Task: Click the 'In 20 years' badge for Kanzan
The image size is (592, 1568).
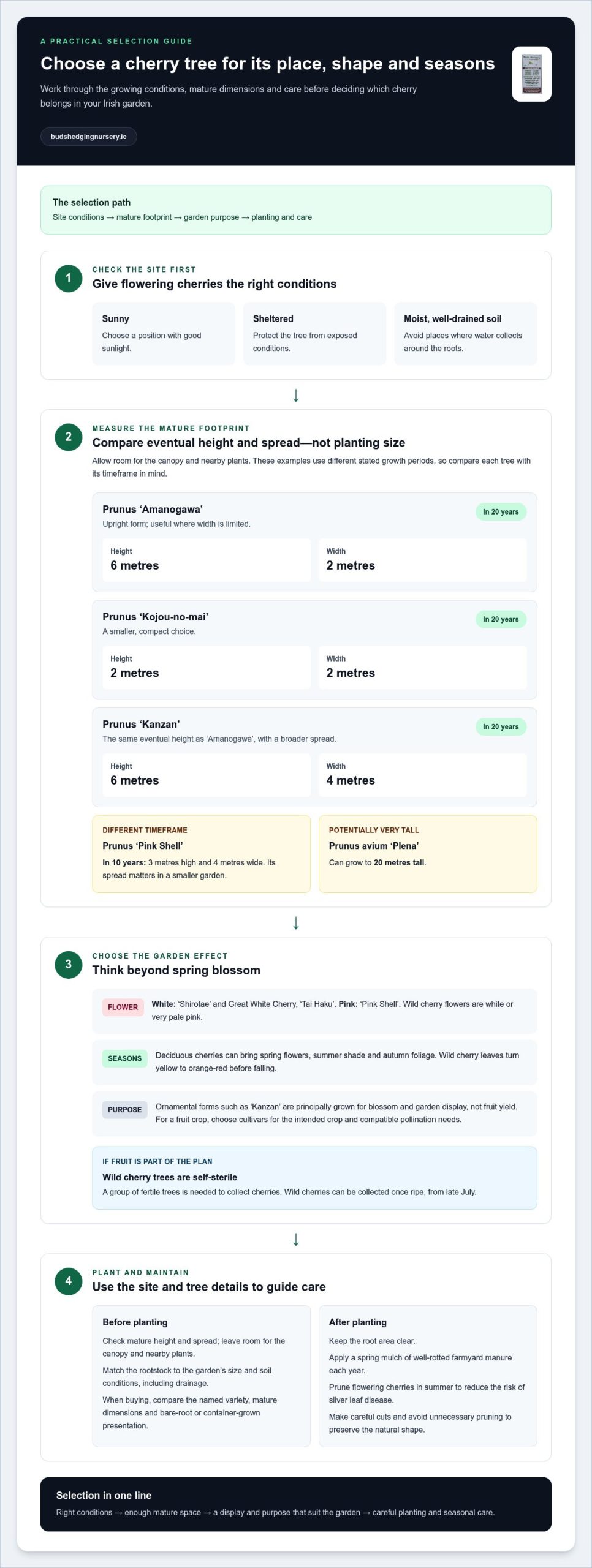Action: coord(501,727)
